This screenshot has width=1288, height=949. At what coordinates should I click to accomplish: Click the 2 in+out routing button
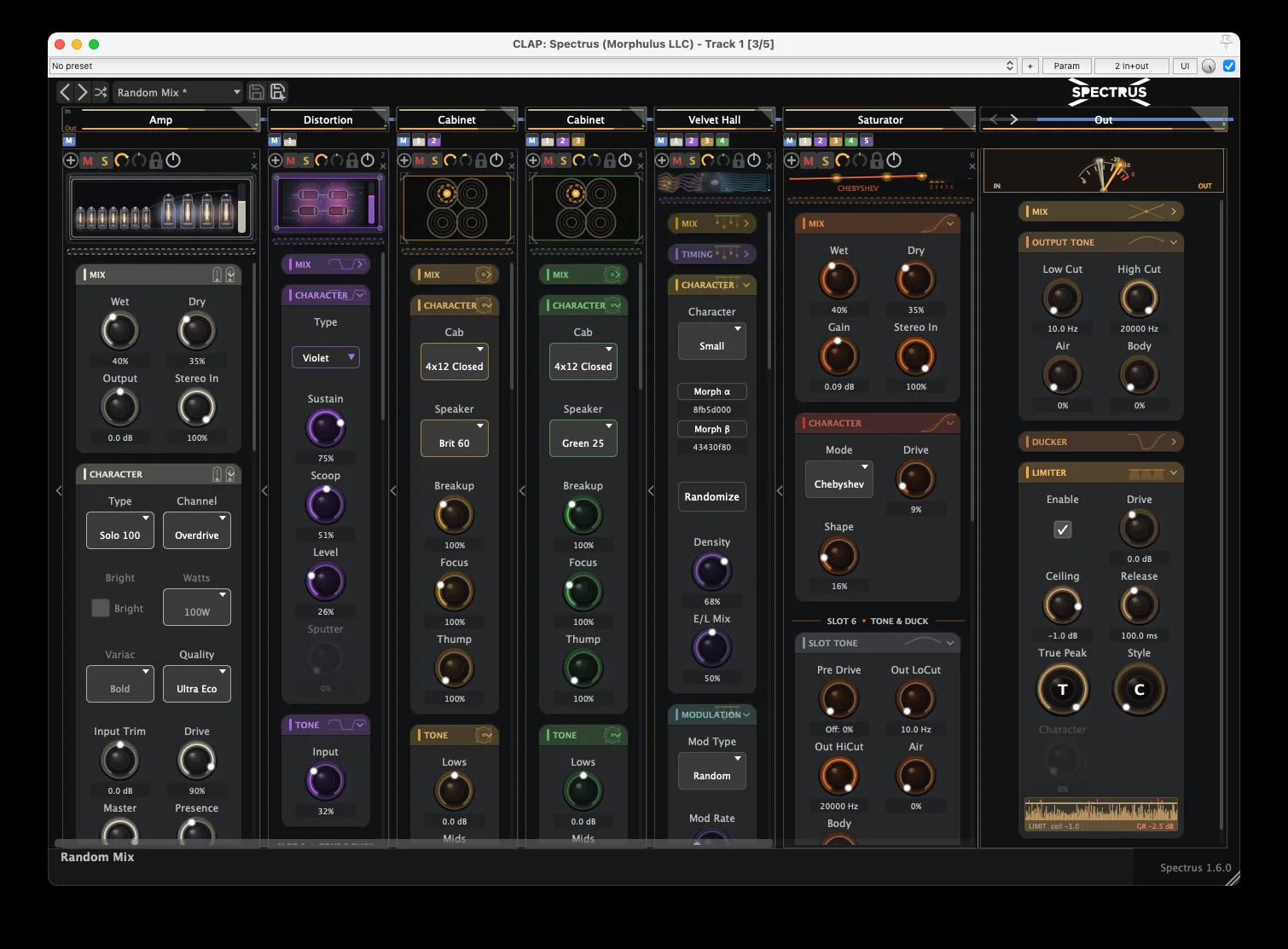click(x=1131, y=66)
